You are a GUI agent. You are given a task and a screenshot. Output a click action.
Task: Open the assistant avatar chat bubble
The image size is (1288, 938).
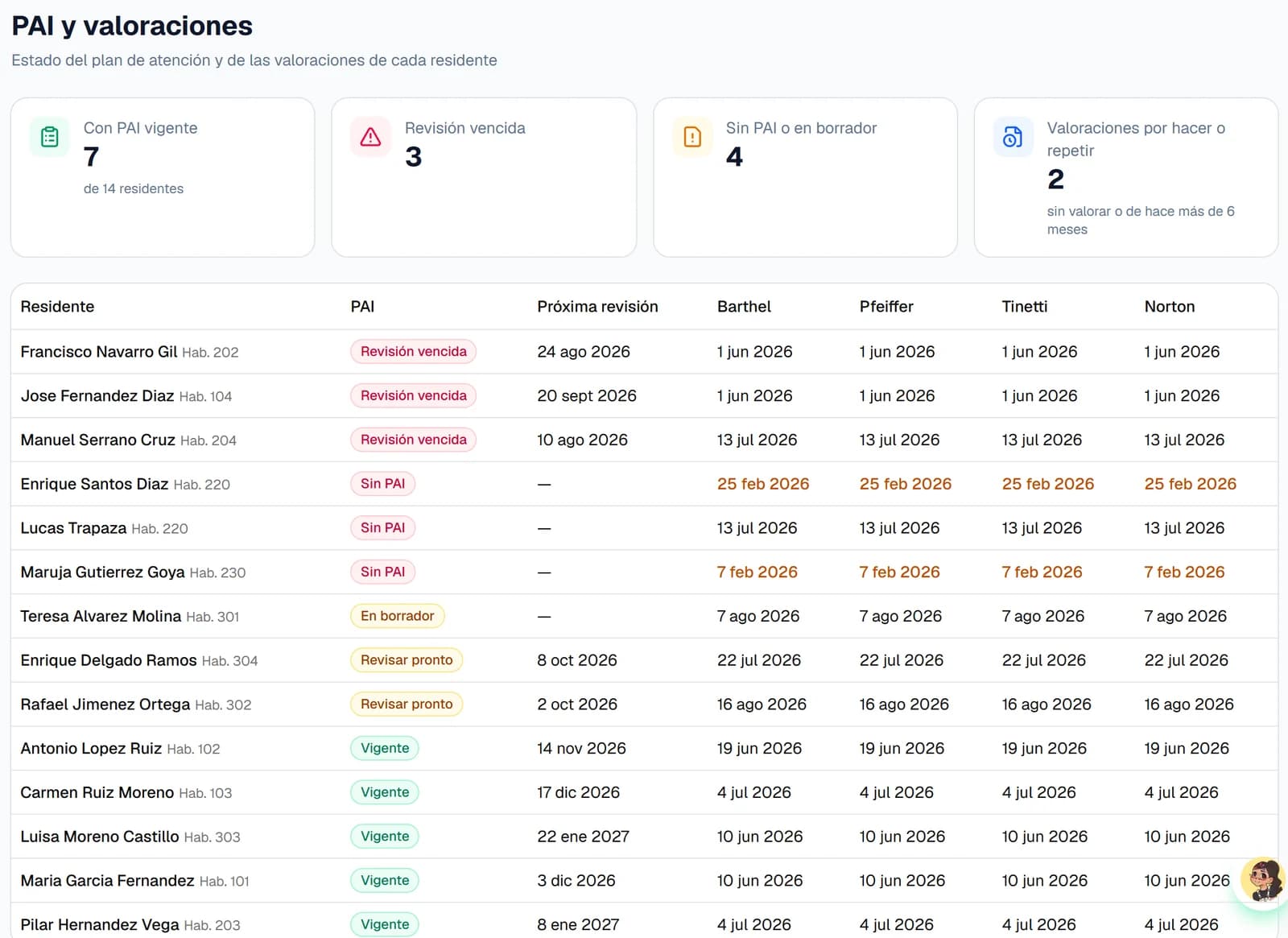tap(1262, 880)
